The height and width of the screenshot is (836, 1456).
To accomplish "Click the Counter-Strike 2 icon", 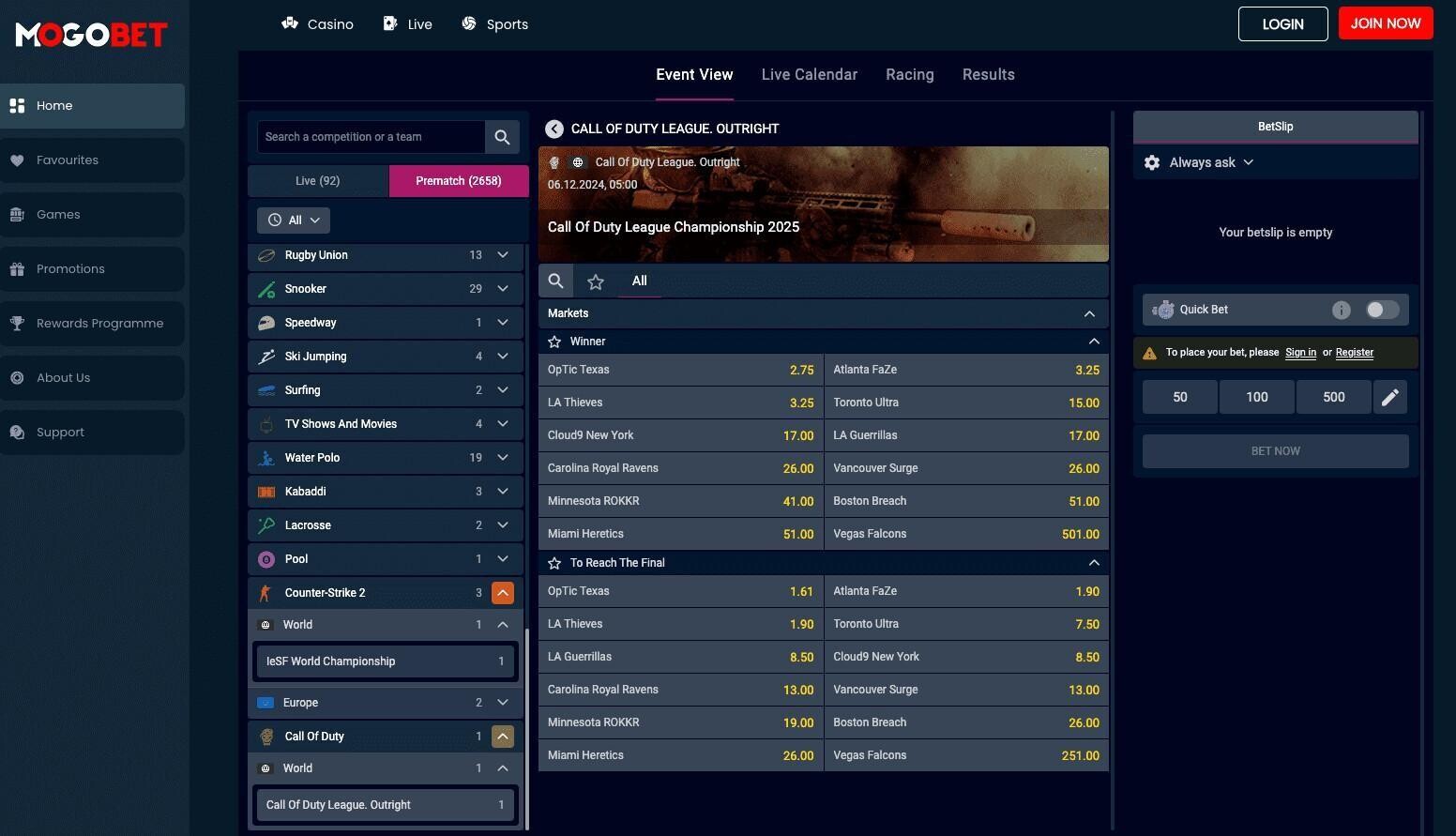I will [x=265, y=593].
